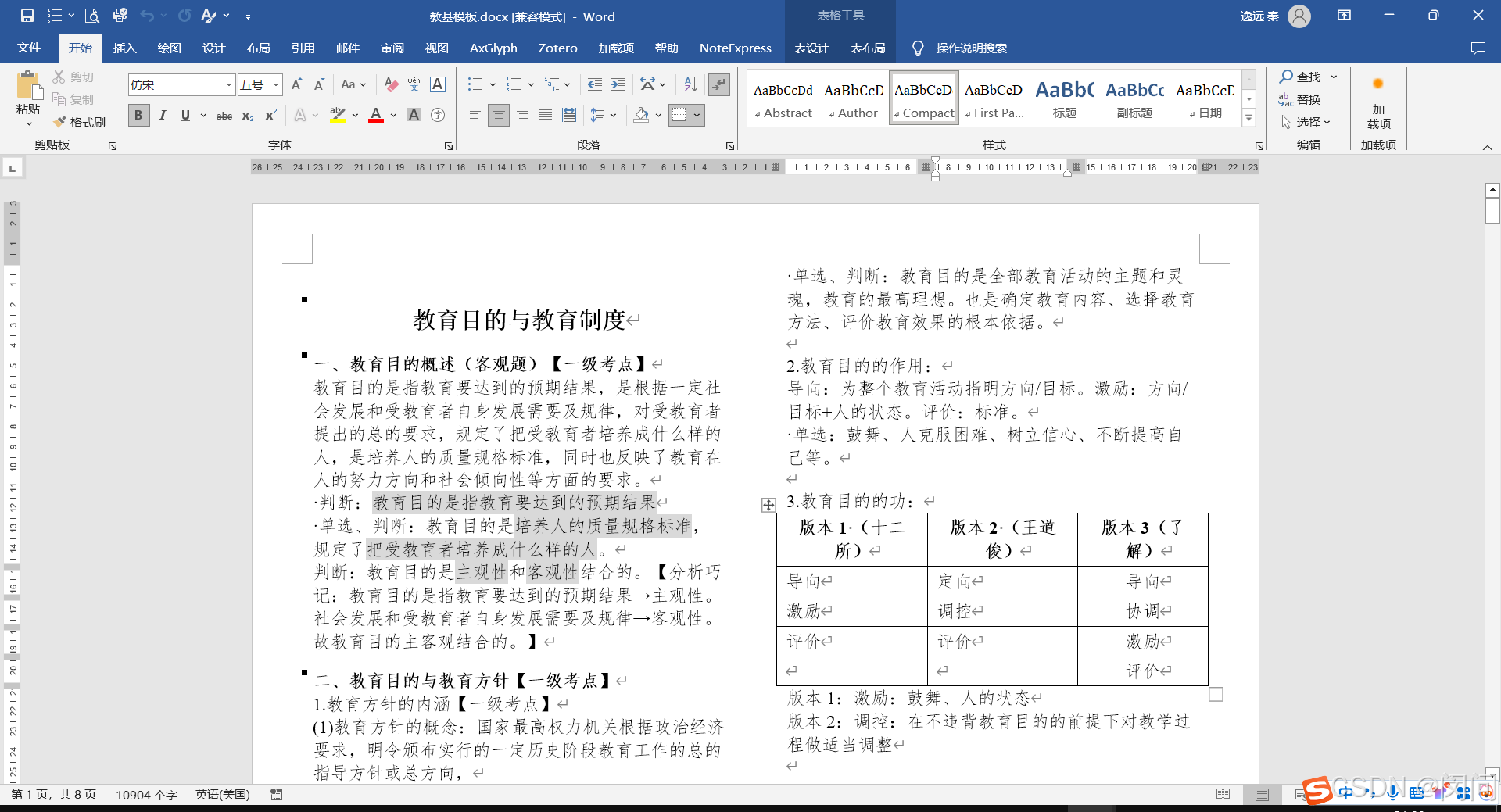Insert enclosed character (字 in circle)
The image size is (1501, 812).
[438, 116]
